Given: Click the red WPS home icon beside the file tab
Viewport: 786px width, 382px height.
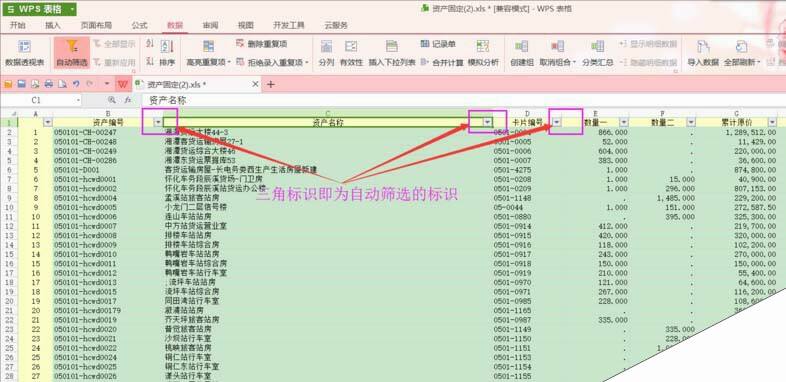Looking at the screenshot, I should (x=122, y=84).
